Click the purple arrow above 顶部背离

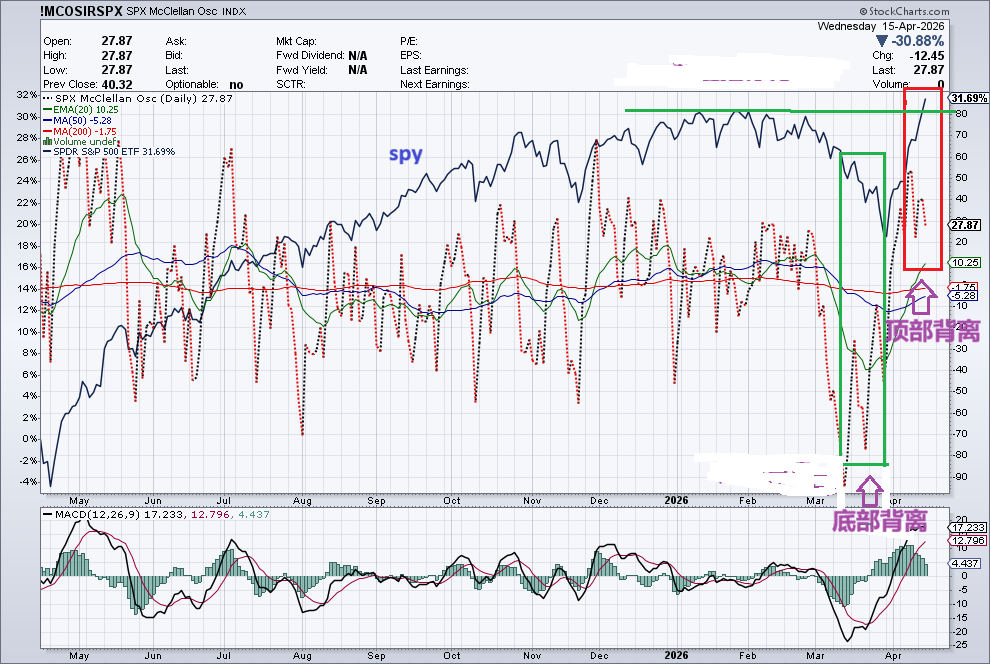(x=922, y=293)
